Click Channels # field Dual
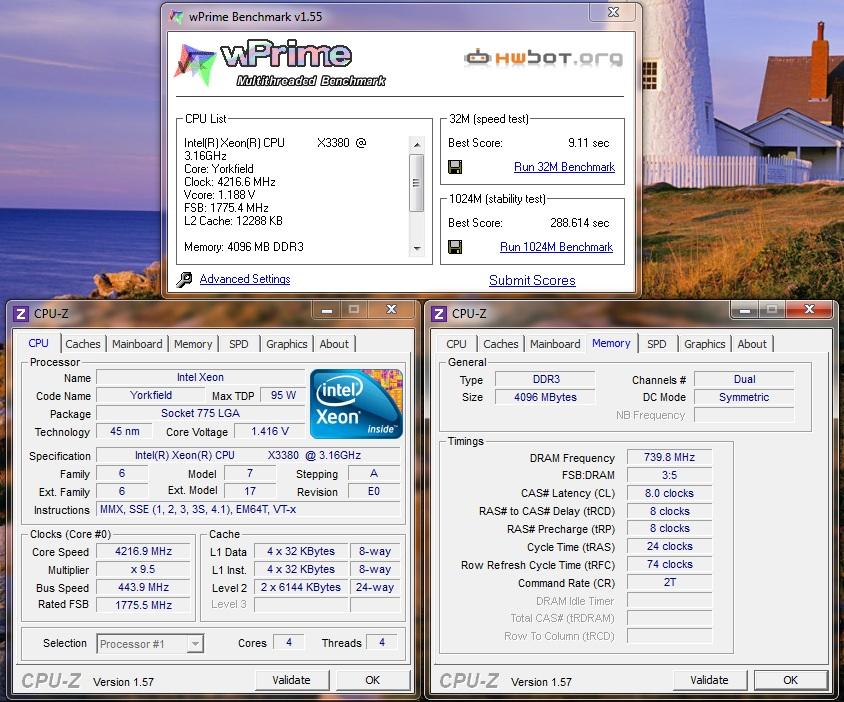The image size is (844, 702). click(744, 380)
